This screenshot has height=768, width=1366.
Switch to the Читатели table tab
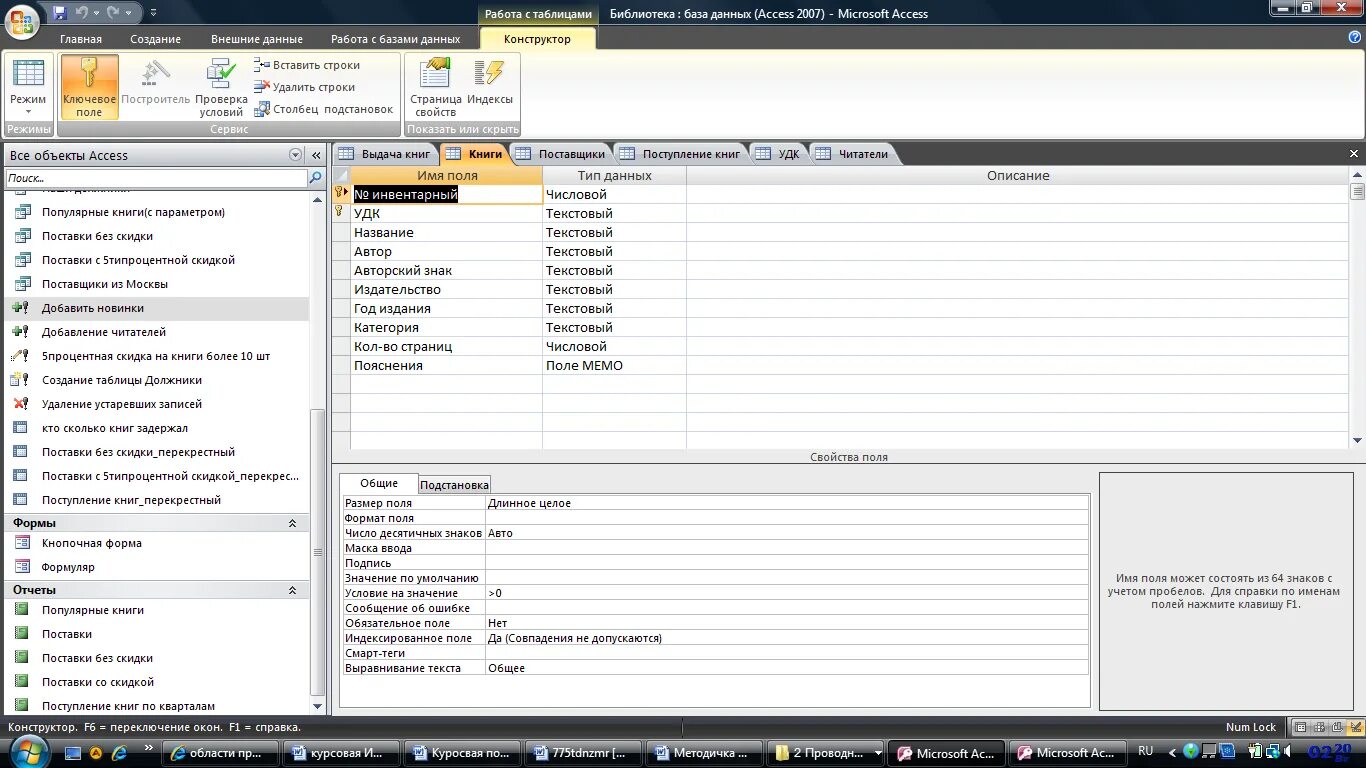(852, 154)
